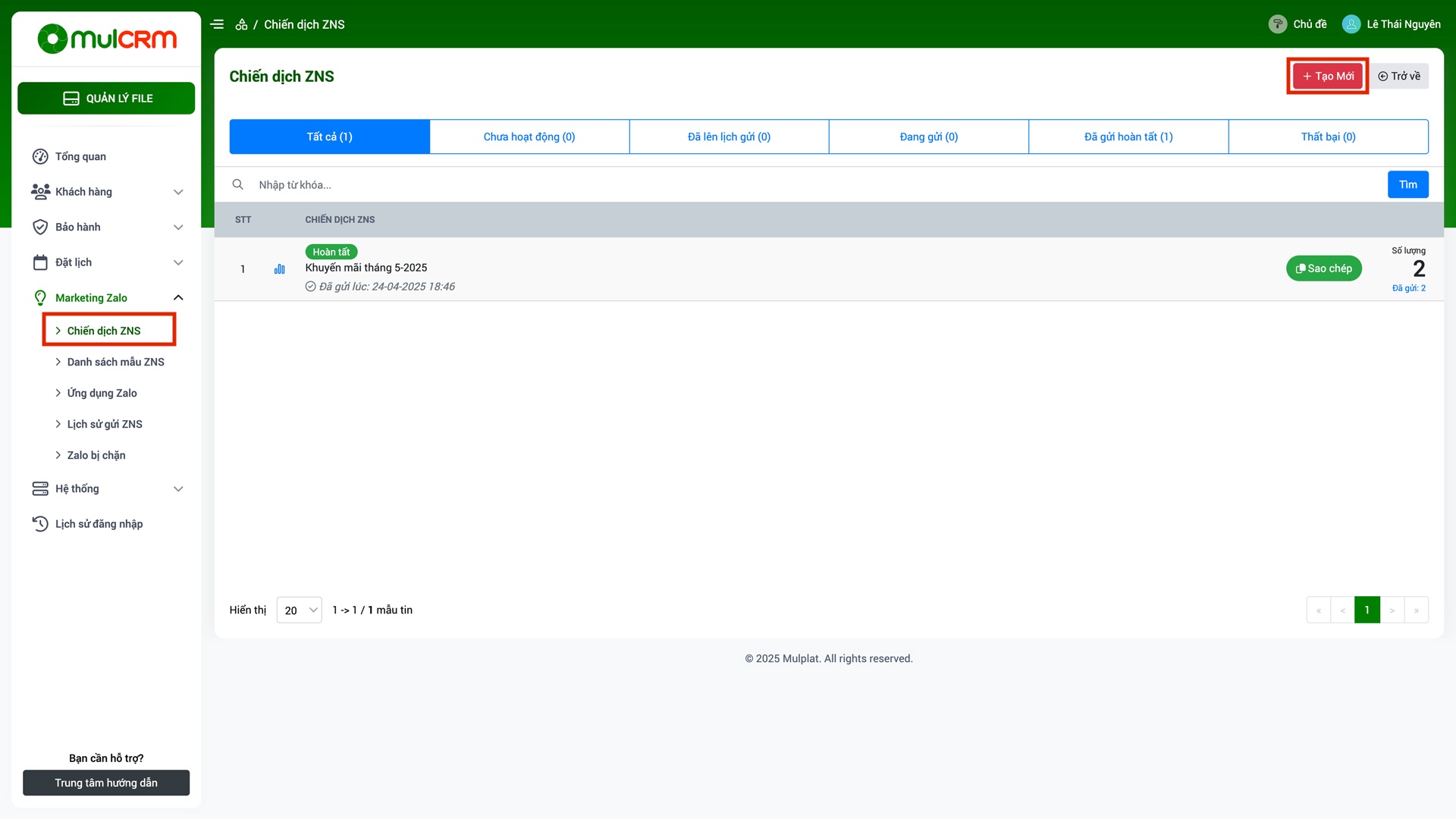
Task: Click the hamburger menu icon
Action: [217, 24]
